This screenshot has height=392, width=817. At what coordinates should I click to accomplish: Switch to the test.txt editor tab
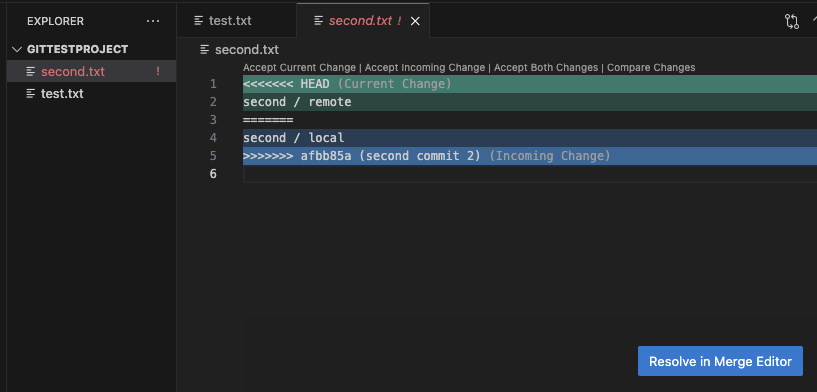[x=237, y=21]
